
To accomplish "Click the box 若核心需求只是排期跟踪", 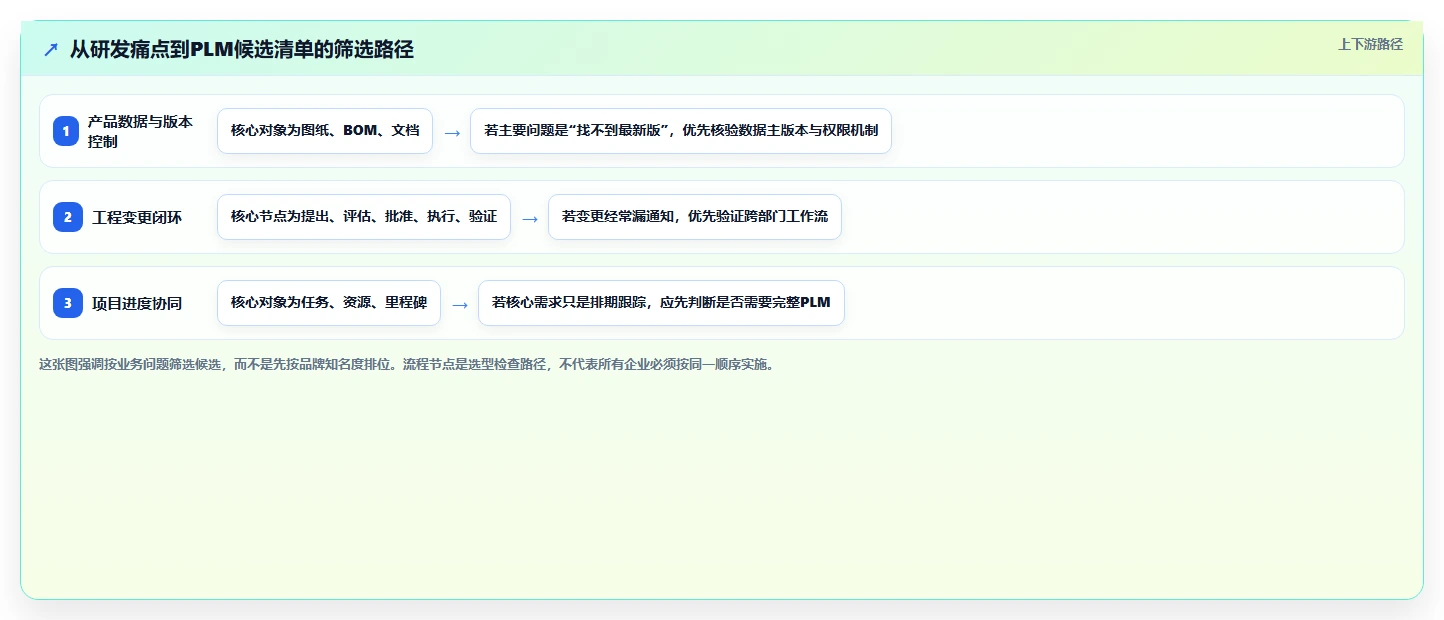I will click(x=662, y=303).
